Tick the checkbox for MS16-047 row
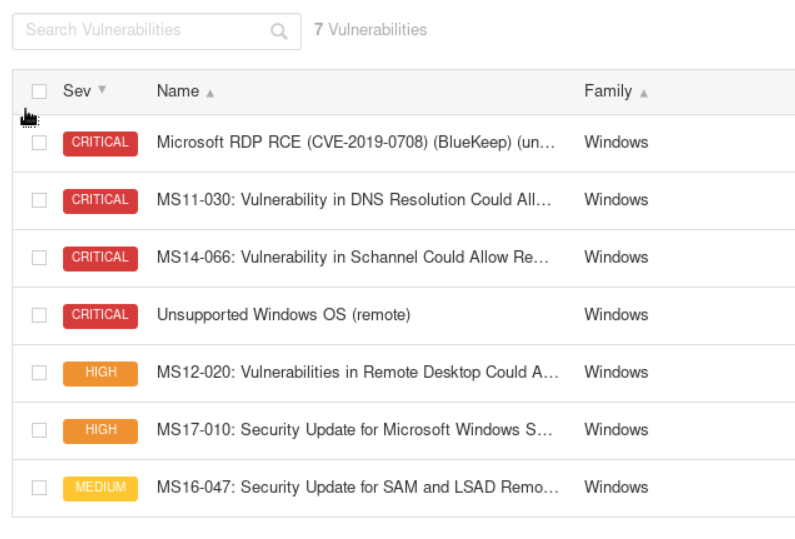The height and width of the screenshot is (539, 795). (x=39, y=488)
